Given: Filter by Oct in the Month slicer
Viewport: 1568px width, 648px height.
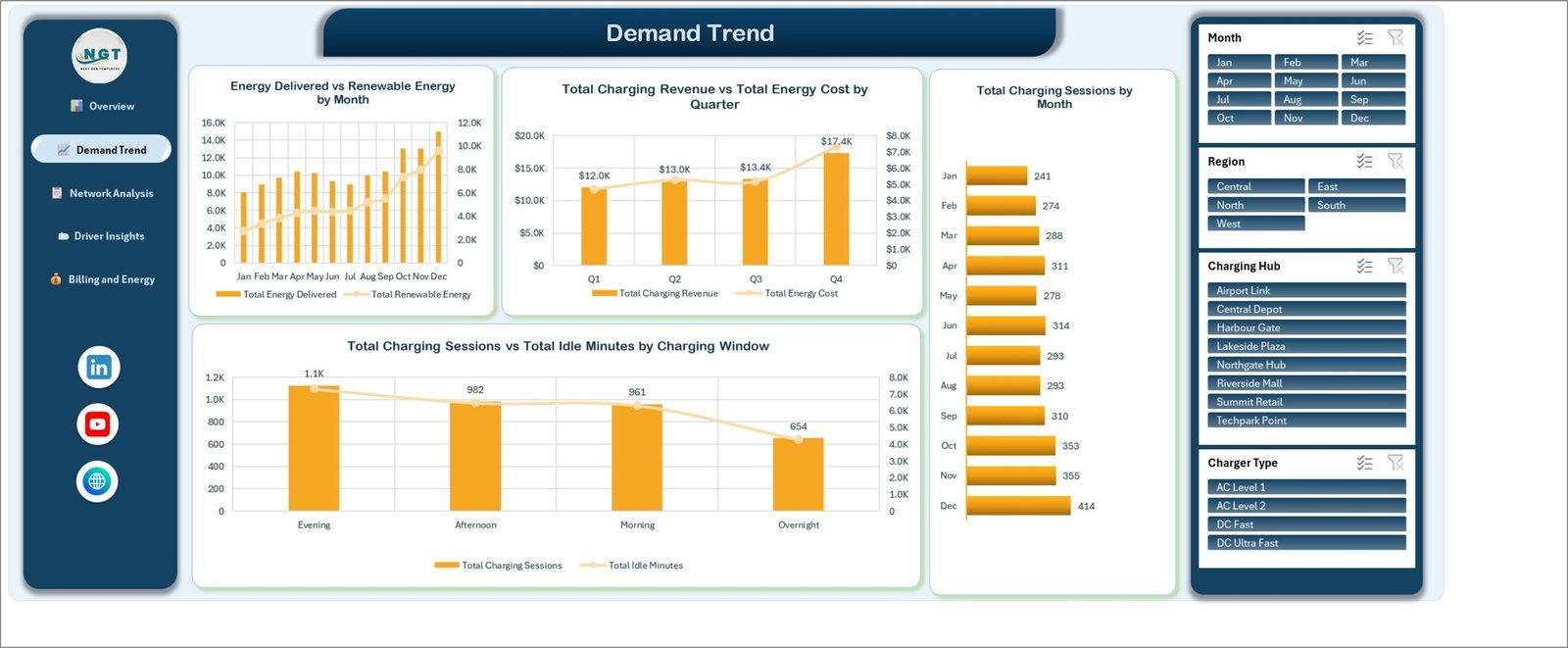Looking at the screenshot, I should (1239, 118).
